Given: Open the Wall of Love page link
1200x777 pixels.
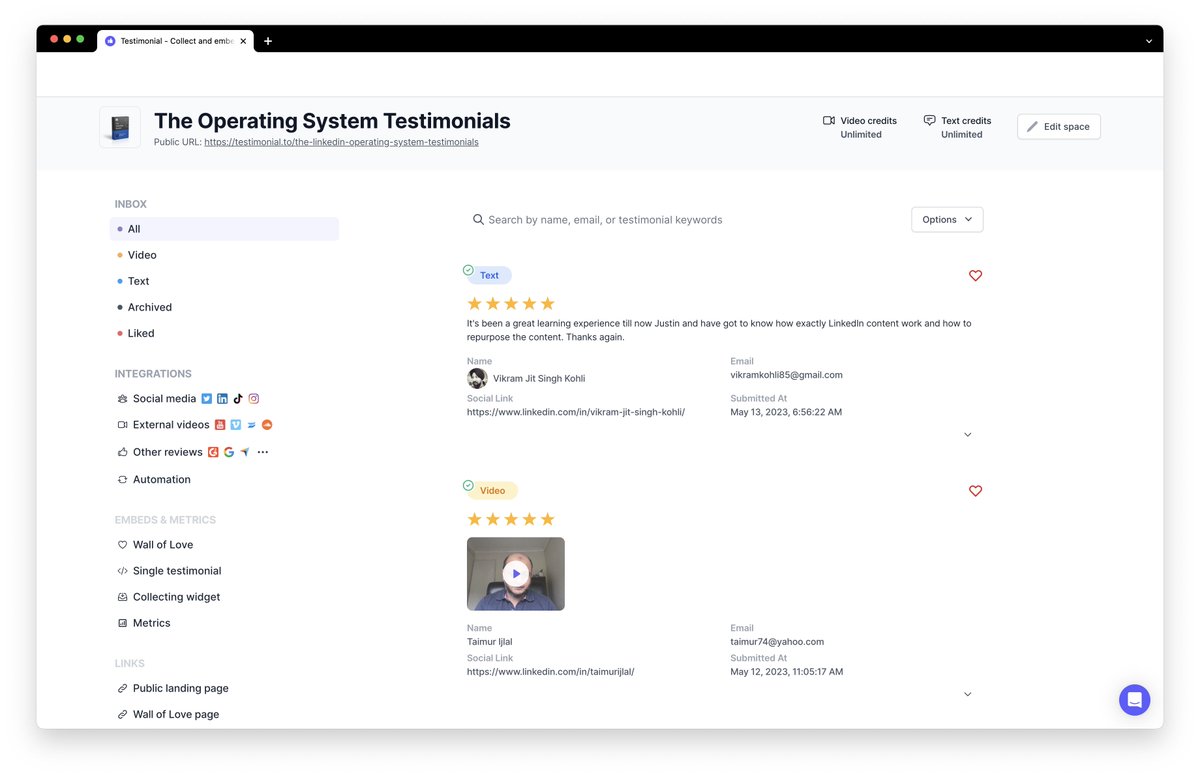Looking at the screenshot, I should 176,714.
